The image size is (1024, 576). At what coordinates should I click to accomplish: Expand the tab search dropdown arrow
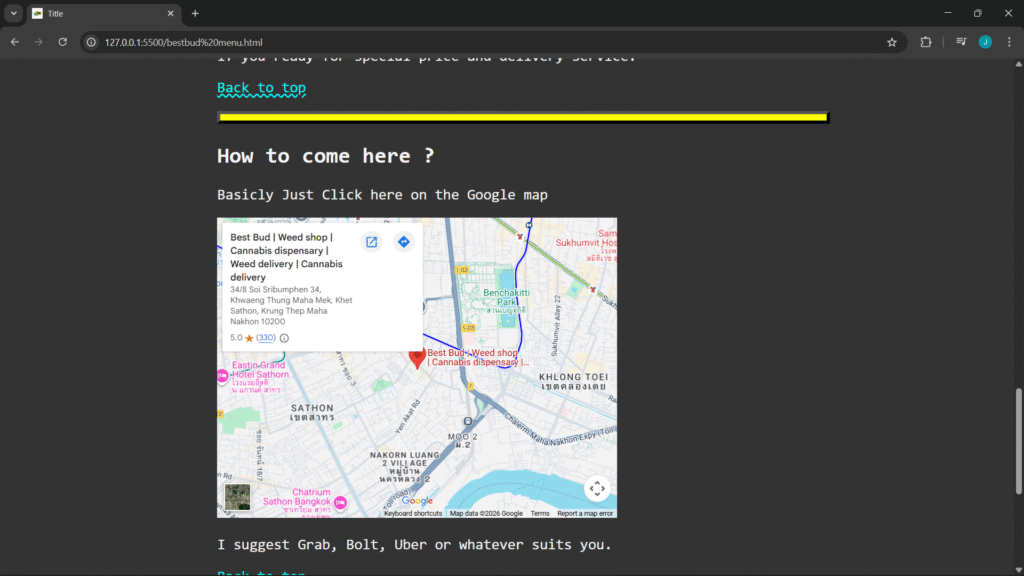pos(14,13)
